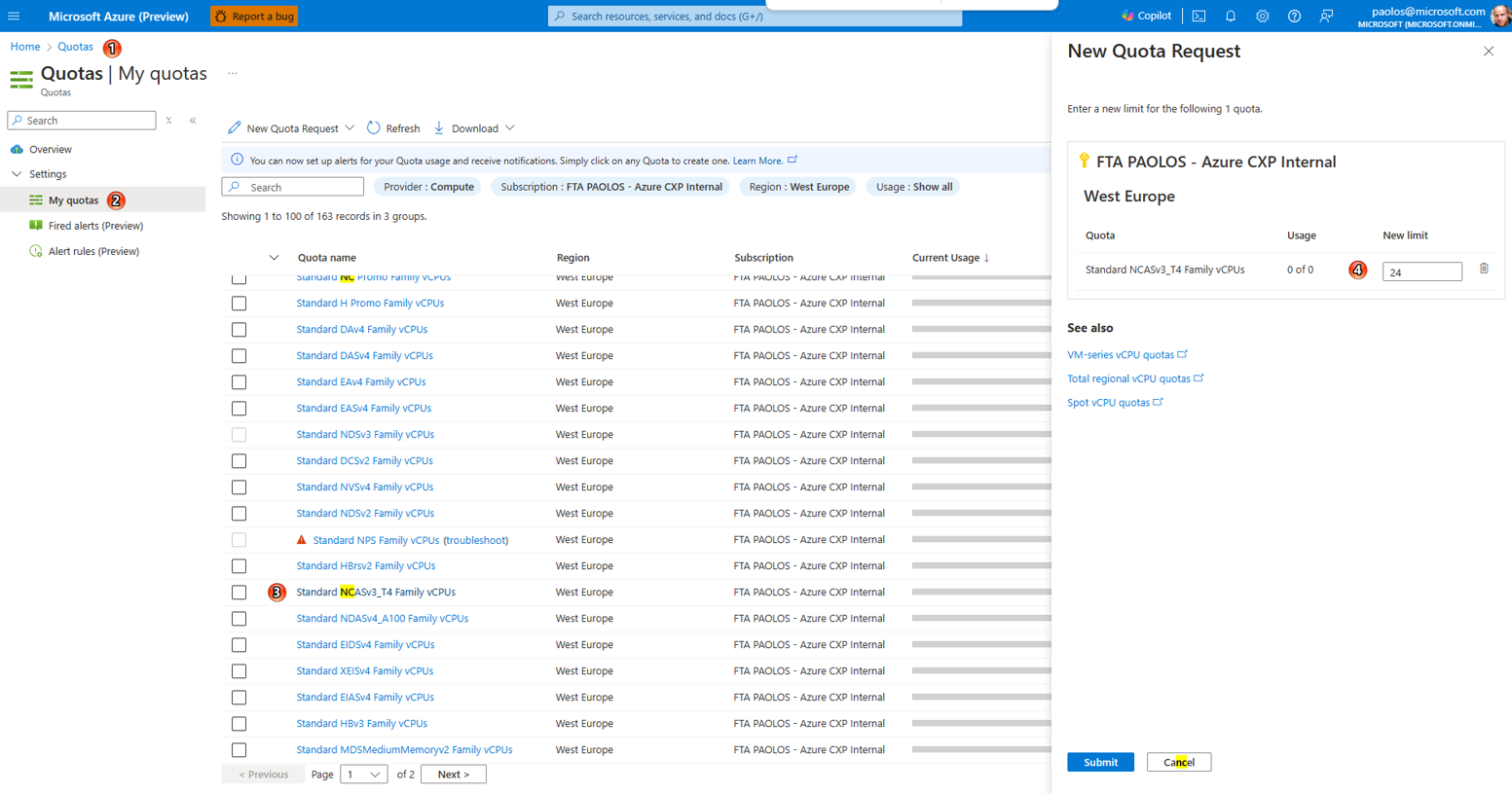Screen dimensions: 1512x794
Task: Go to Quotas breadcrumb
Action: coord(75,47)
